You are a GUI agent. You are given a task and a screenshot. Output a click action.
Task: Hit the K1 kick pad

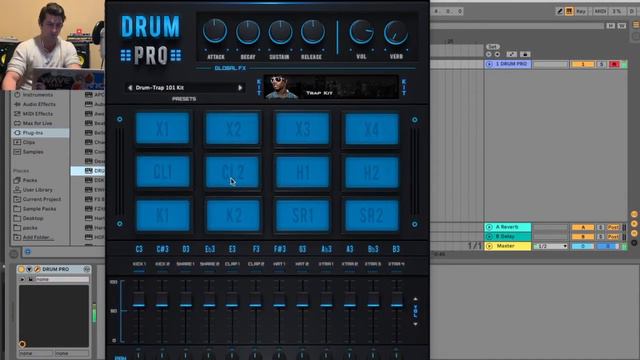tap(163, 216)
